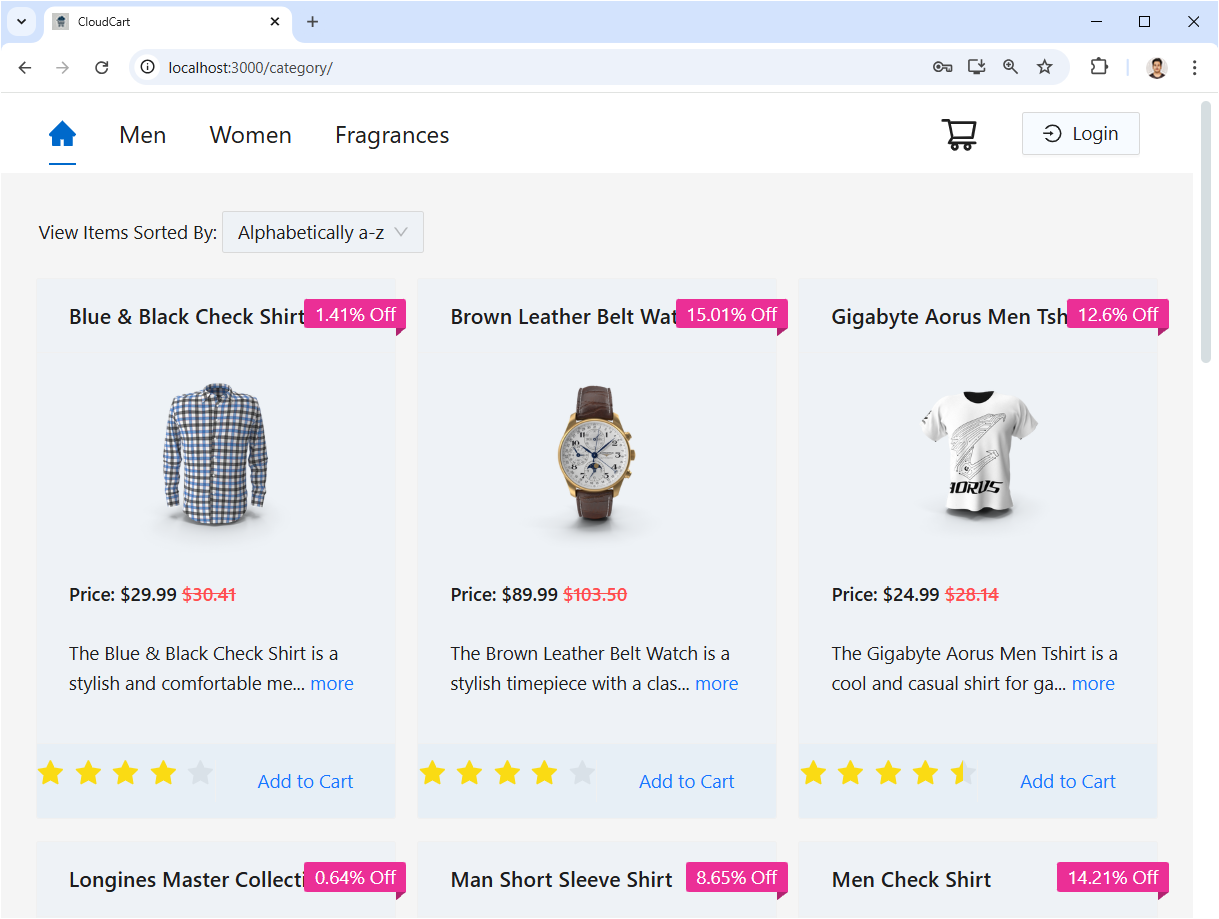Click 'more' on the Brown Leather Belt Watch description
1219x919 pixels.
tap(716, 683)
